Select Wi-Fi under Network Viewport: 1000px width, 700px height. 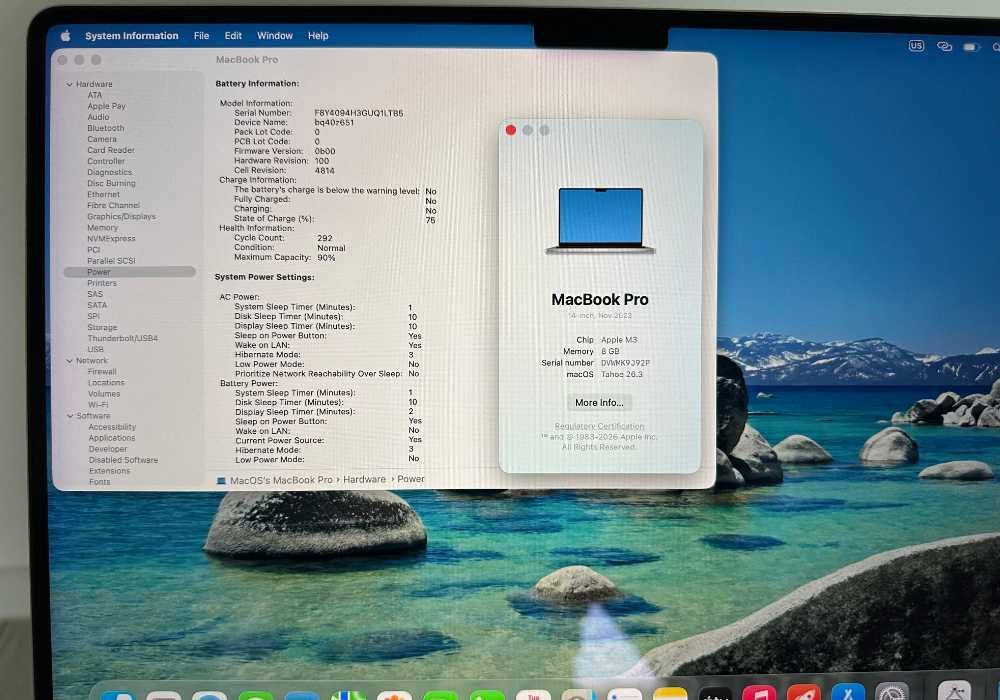[x=98, y=405]
